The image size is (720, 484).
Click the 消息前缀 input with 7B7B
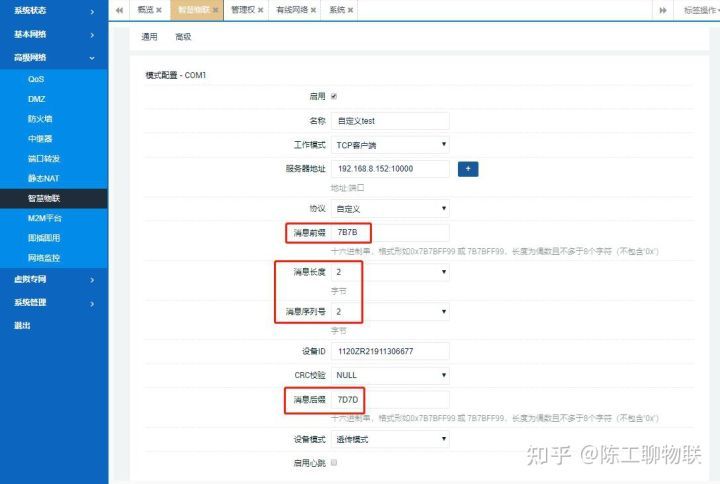click(x=390, y=233)
